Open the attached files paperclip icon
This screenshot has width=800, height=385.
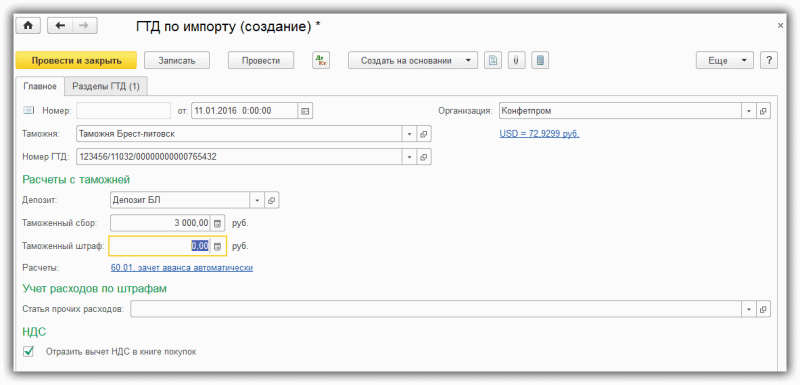(516, 60)
